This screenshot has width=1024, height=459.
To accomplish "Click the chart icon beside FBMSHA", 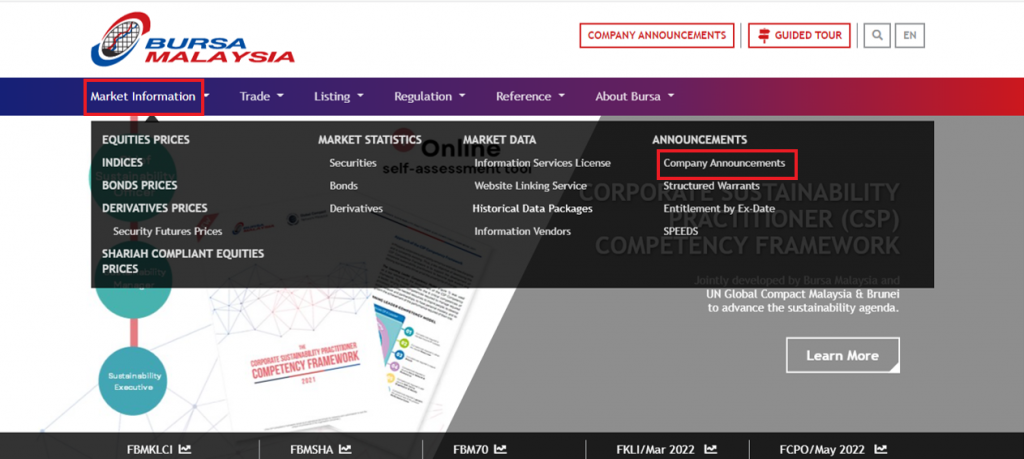I will 345,449.
